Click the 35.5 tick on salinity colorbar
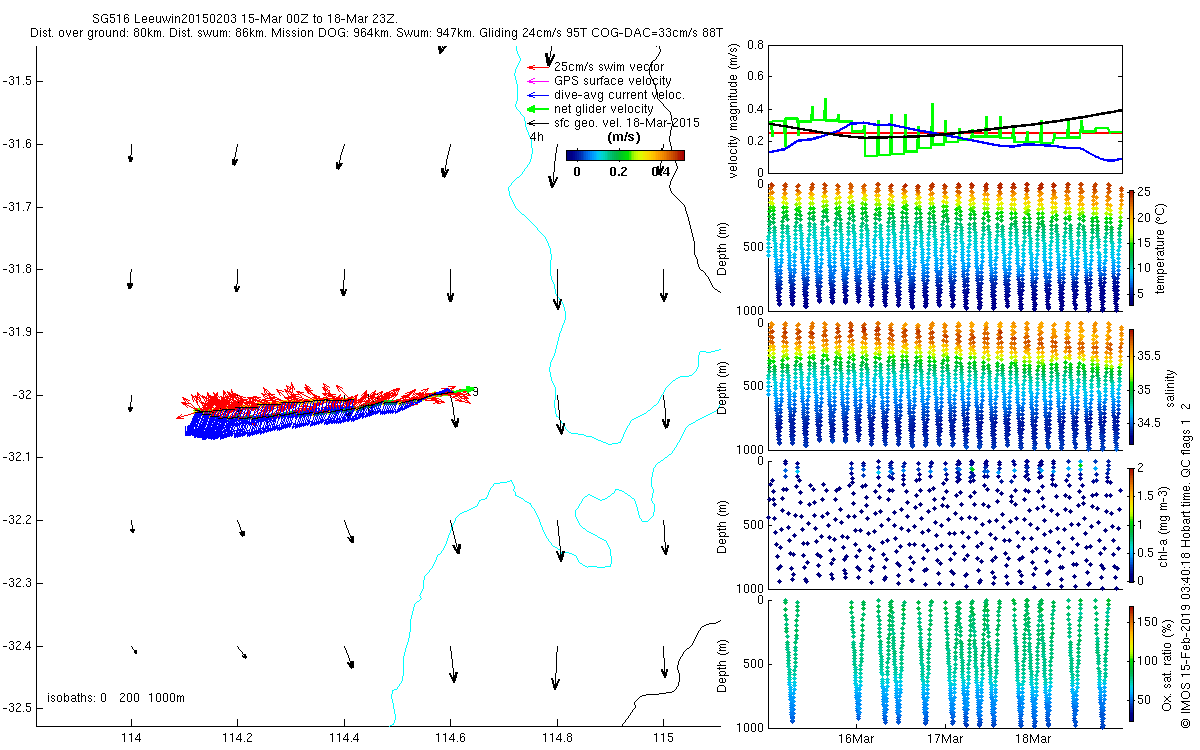The image size is (1200, 750). pyautogui.click(x=1149, y=356)
